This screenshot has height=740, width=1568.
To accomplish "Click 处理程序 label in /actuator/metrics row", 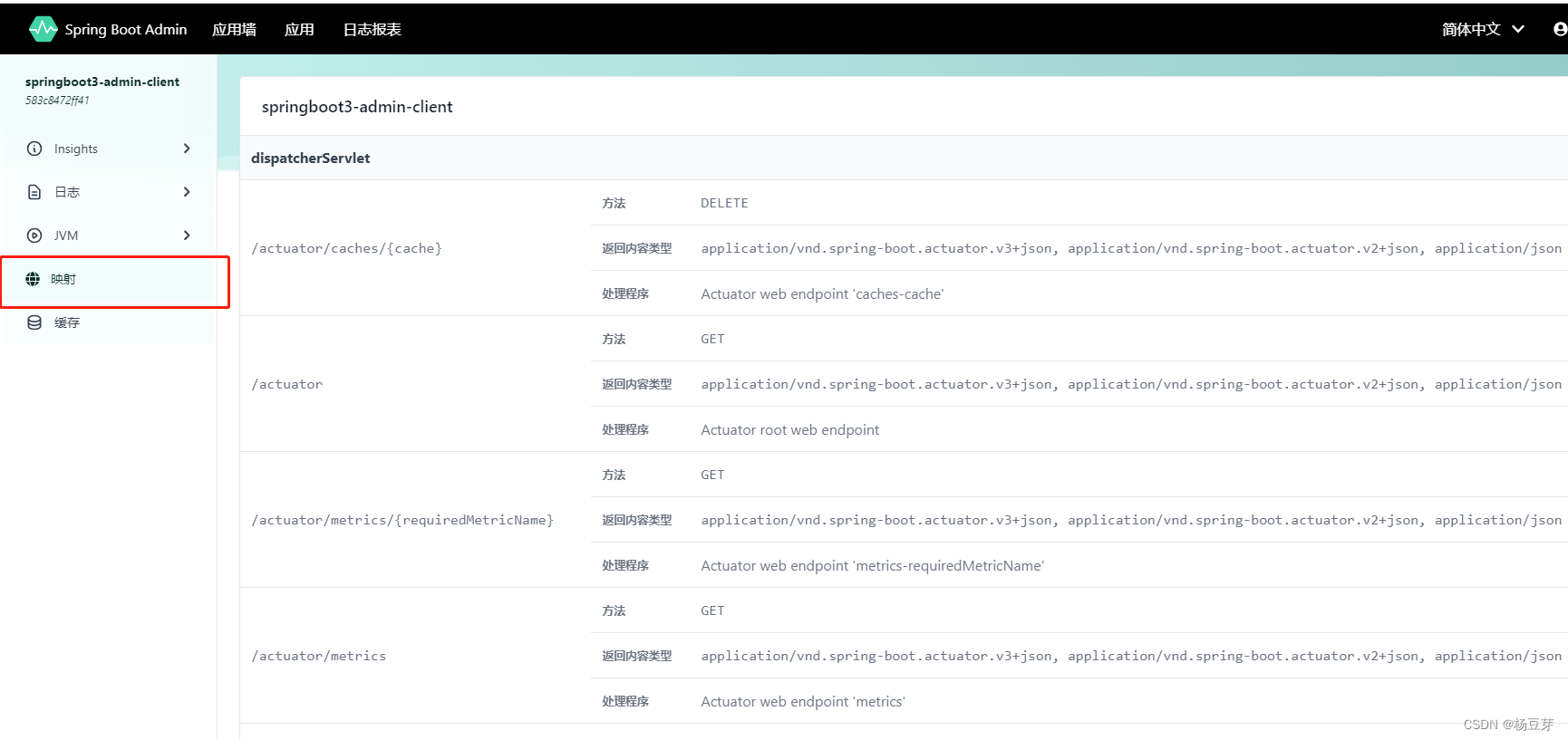I will click(x=625, y=701).
